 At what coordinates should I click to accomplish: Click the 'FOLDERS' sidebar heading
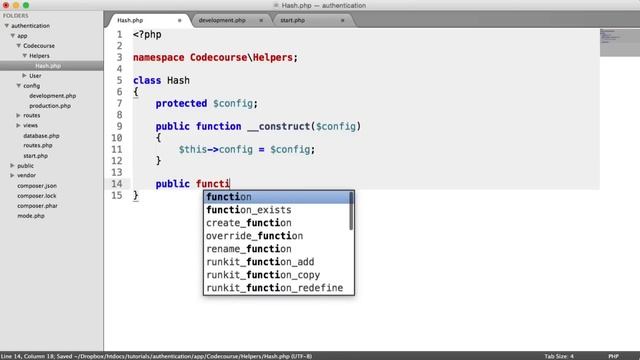[16, 16]
